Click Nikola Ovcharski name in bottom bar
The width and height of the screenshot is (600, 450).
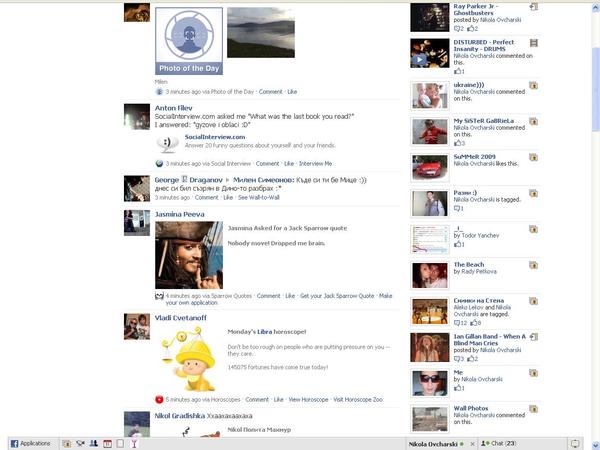click(x=433, y=443)
